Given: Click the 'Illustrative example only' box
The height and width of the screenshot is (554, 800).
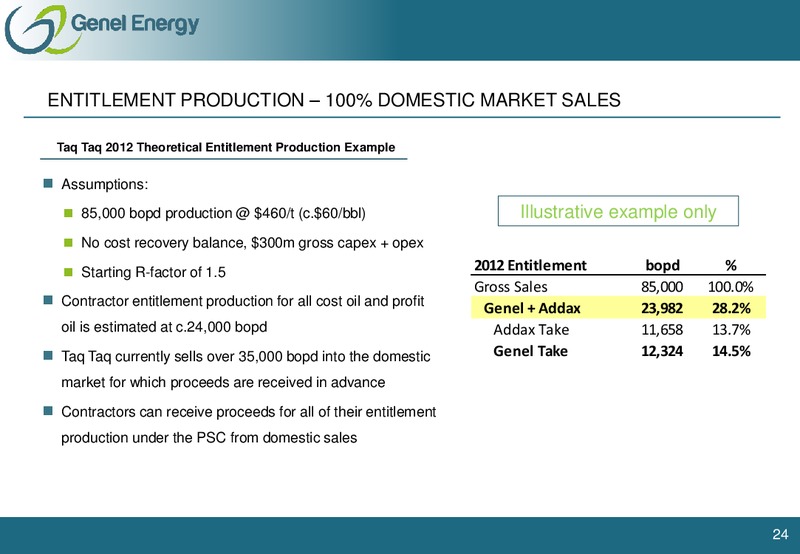Looking at the screenshot, I should pyautogui.click(x=618, y=211).
